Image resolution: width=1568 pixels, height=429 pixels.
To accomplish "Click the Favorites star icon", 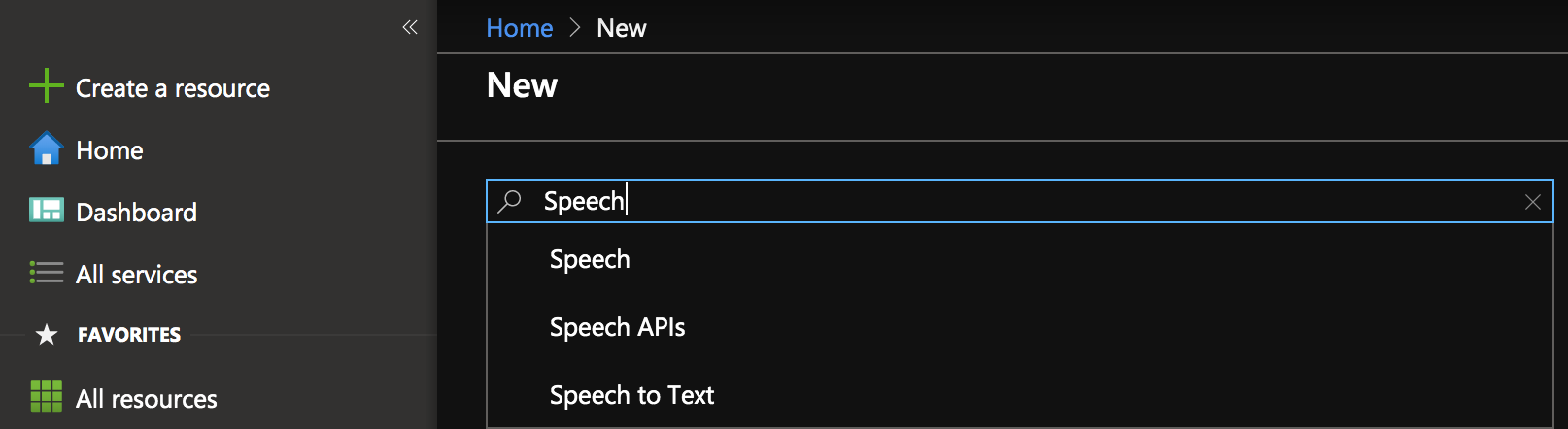I will [x=46, y=335].
